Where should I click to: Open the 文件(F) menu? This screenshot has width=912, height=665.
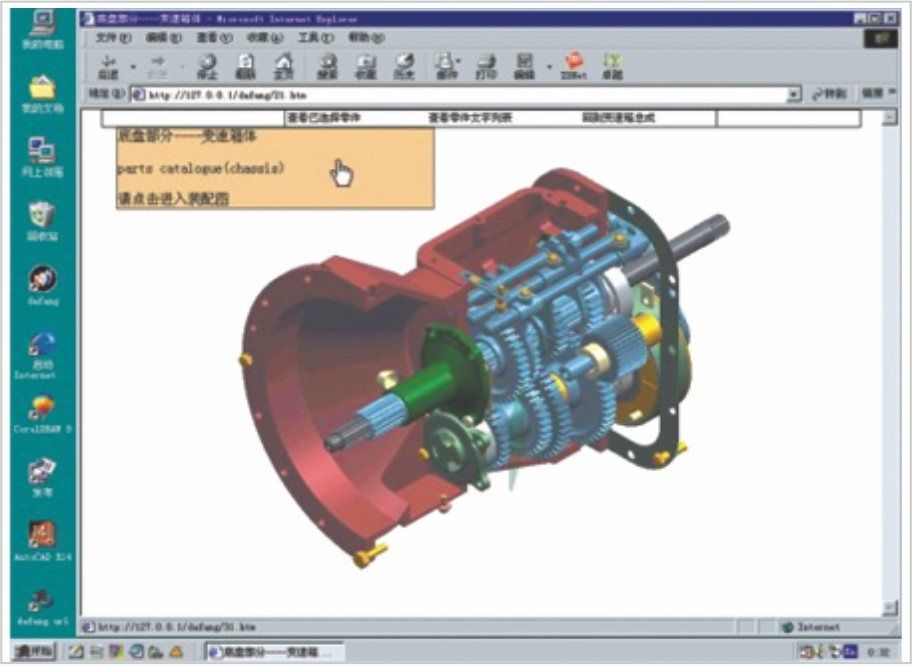click(x=112, y=38)
